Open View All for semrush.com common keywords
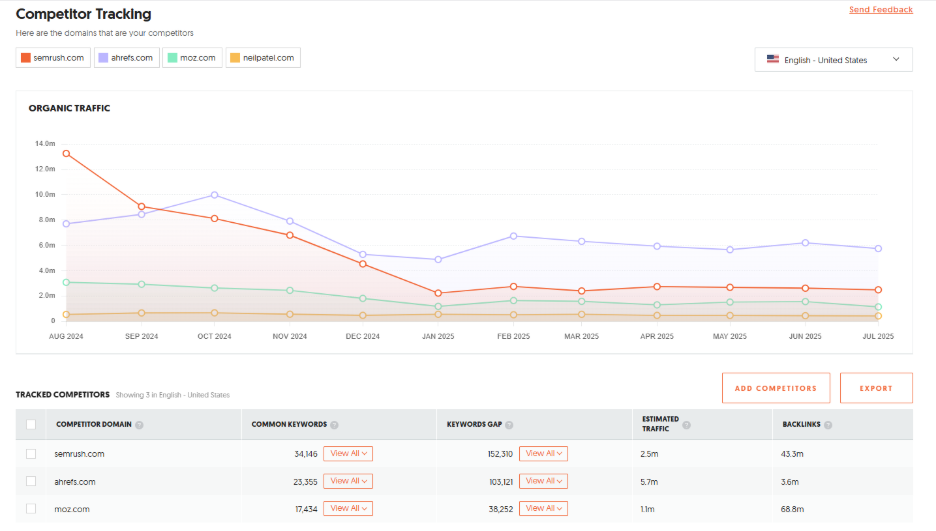936x531 pixels. (348, 453)
